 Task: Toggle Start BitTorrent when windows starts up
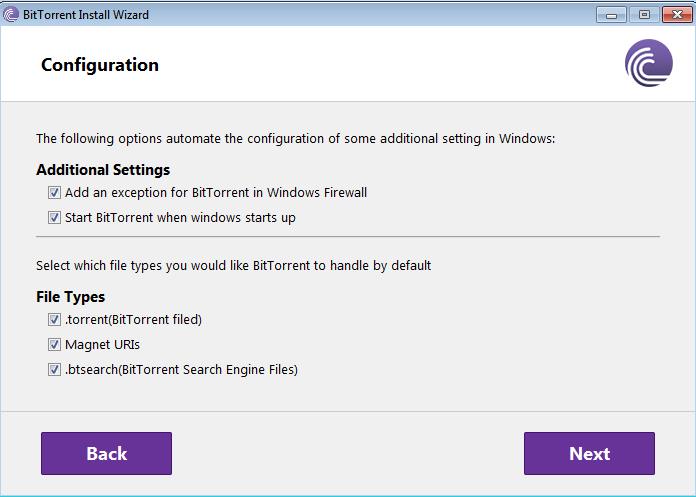click(54, 217)
